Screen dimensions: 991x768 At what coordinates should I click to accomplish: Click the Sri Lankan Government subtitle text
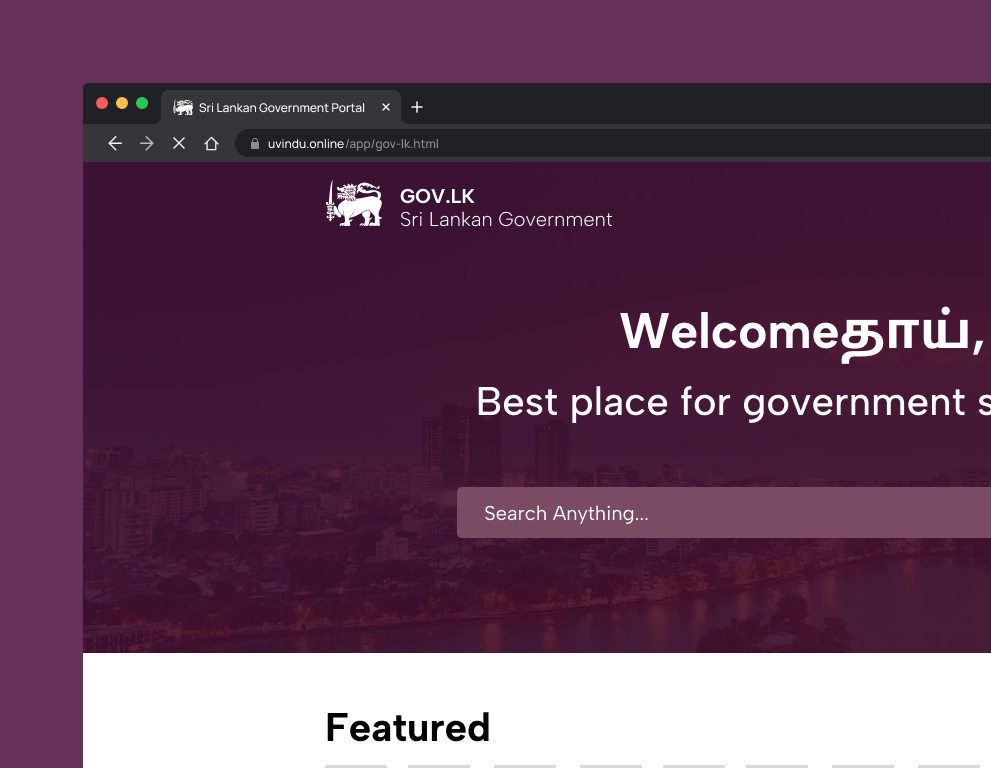coord(506,220)
